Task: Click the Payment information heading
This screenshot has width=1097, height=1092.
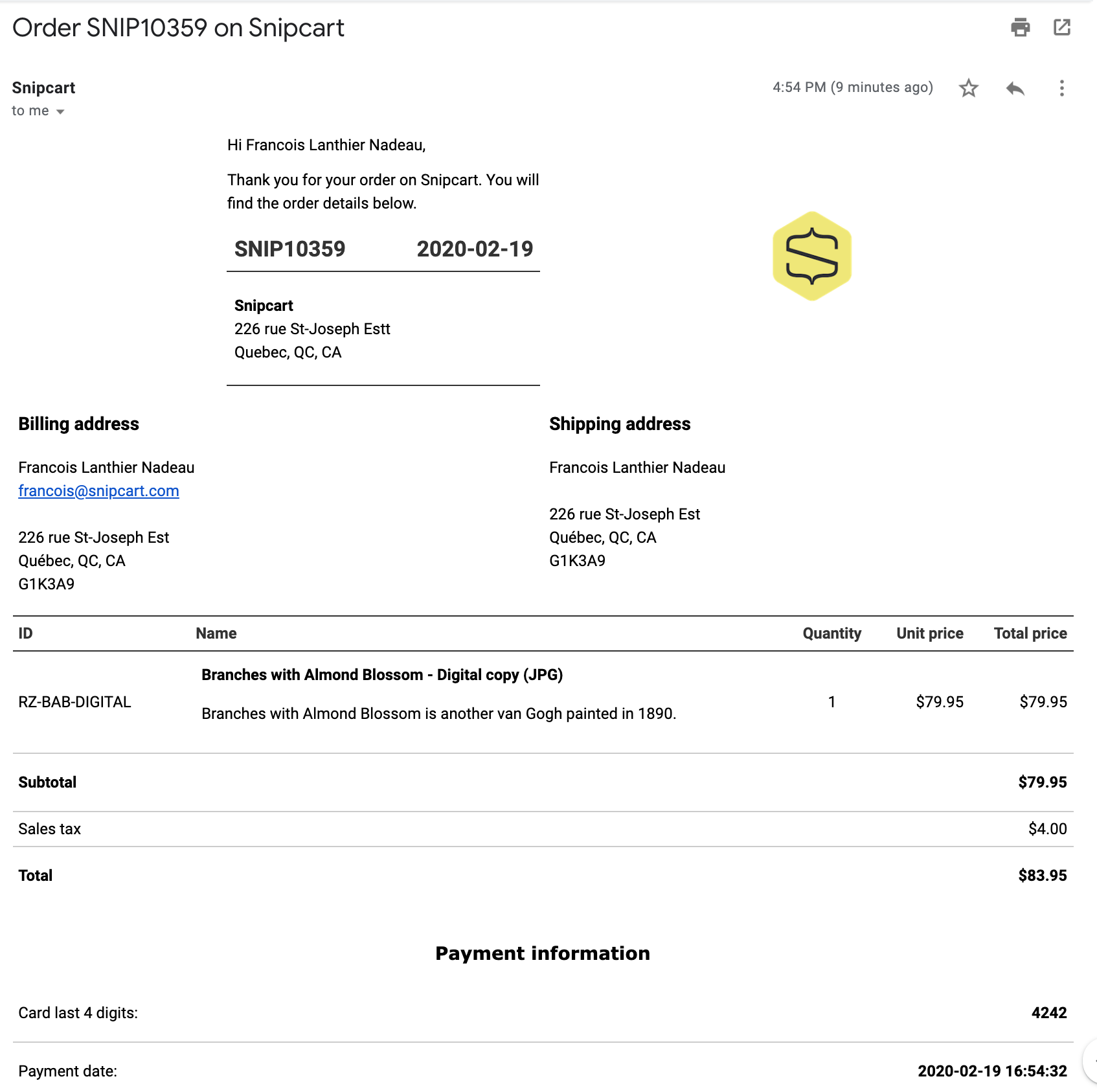Action: click(543, 953)
